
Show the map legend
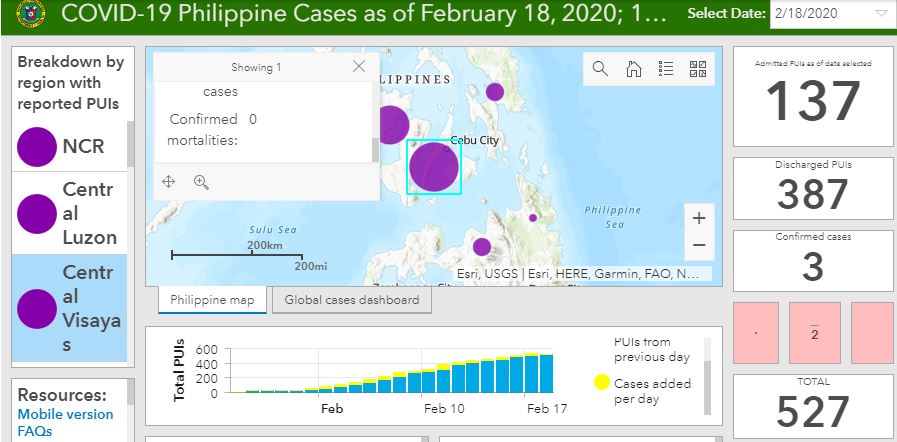[666, 69]
